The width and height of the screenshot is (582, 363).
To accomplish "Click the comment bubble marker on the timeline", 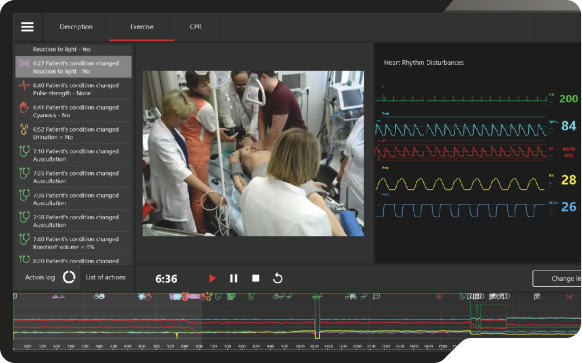I will pyautogui.click(x=376, y=296).
